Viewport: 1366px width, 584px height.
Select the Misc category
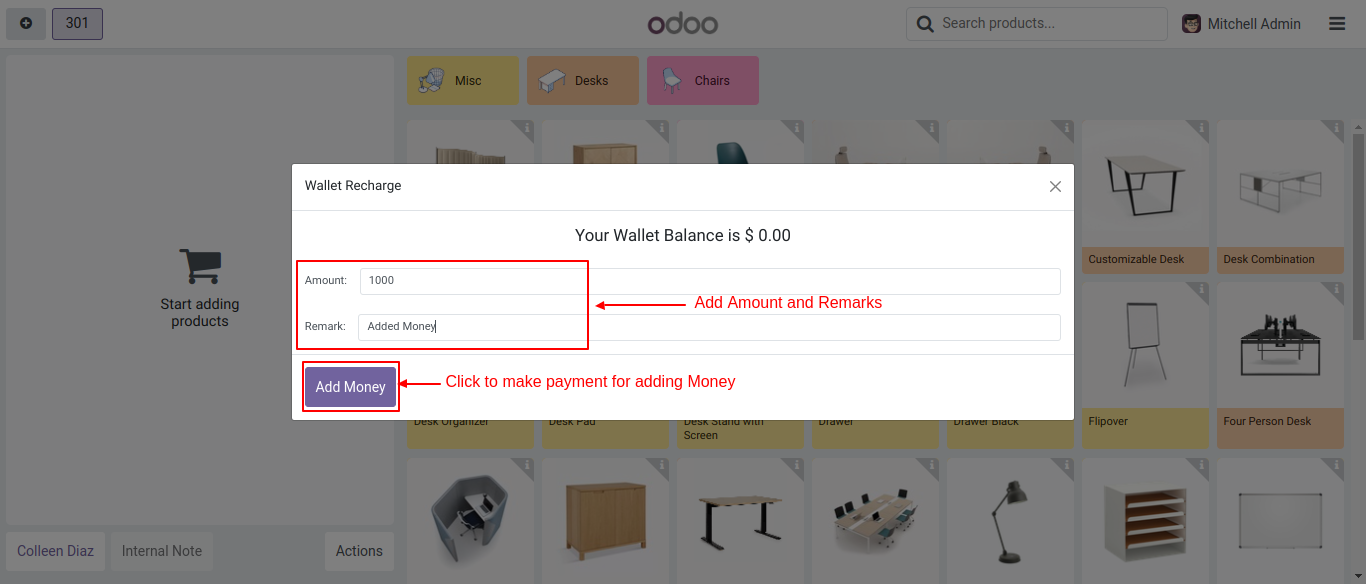463,81
